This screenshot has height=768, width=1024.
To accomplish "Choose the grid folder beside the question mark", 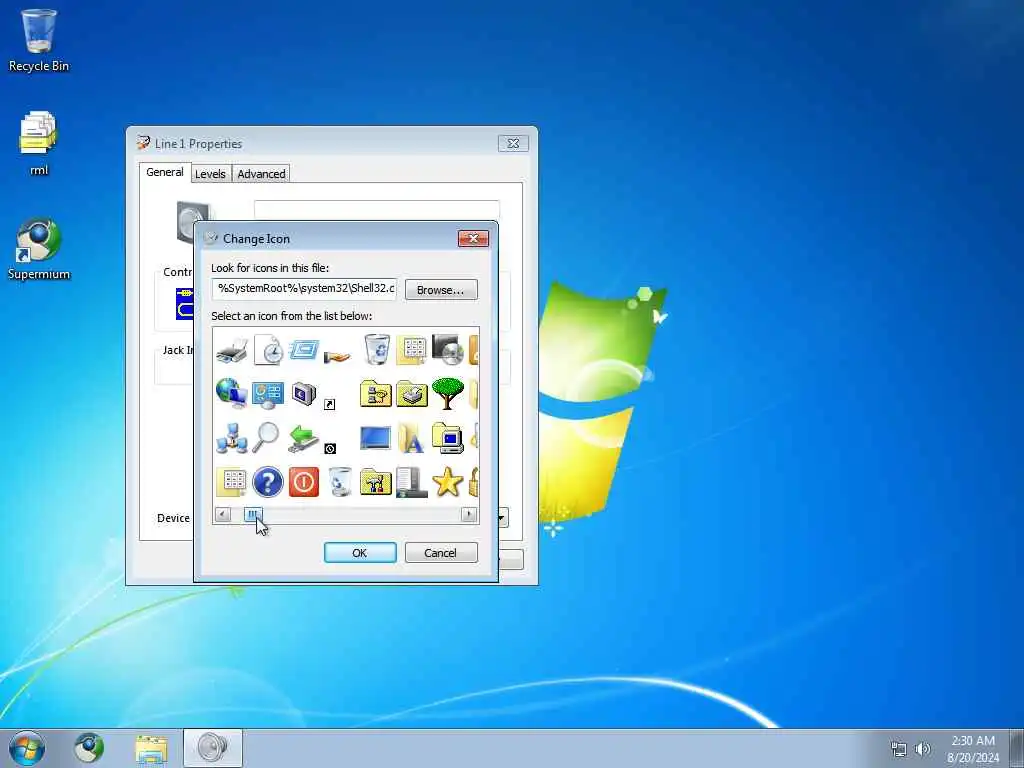I will 231,482.
